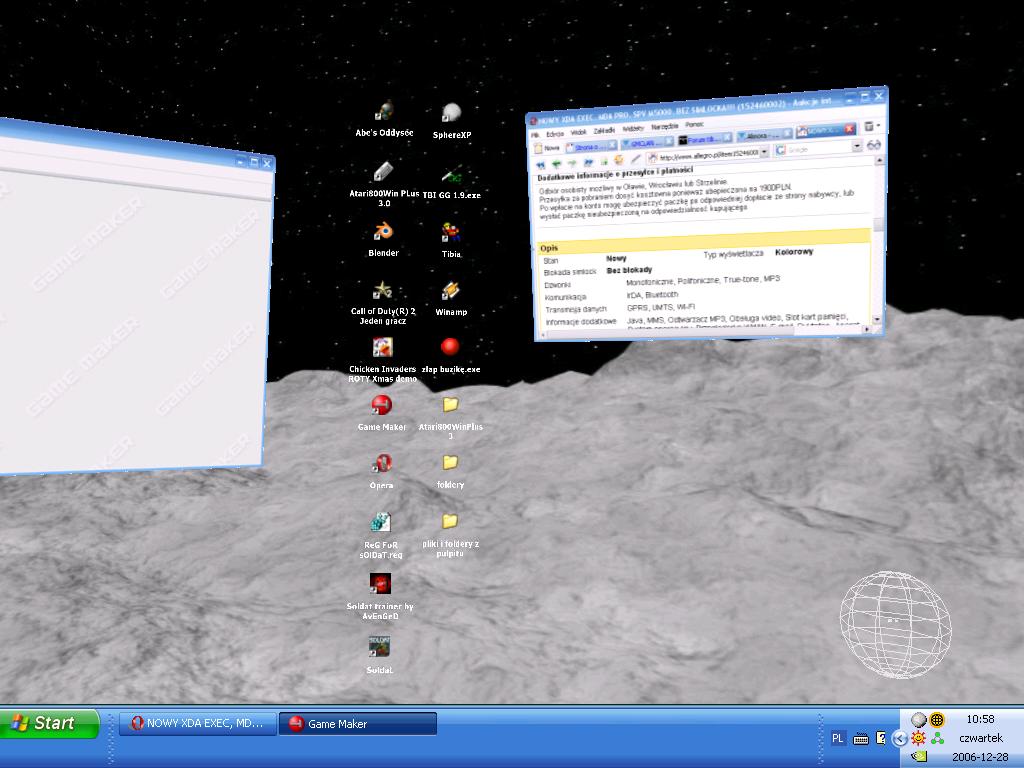
Task: Open the Tibia game shortcut
Action: [450, 233]
